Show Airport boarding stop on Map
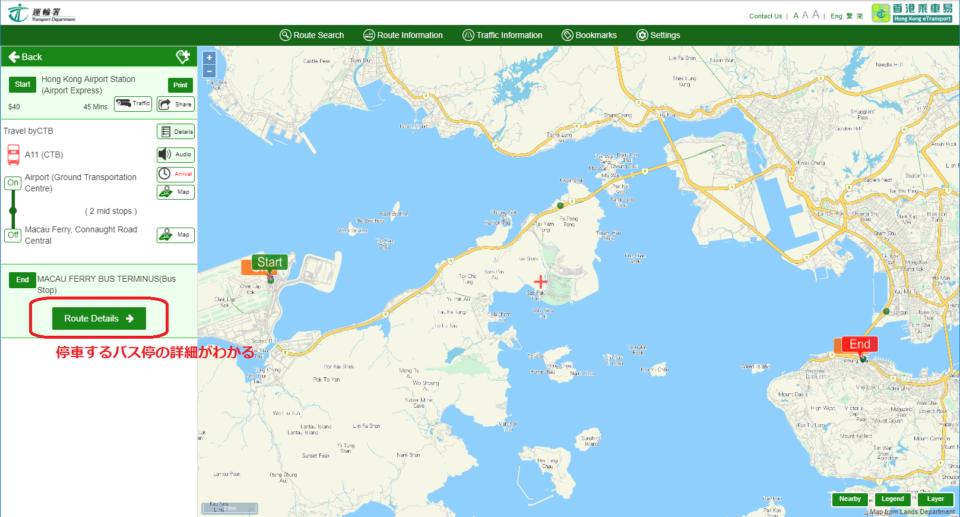 pos(175,192)
